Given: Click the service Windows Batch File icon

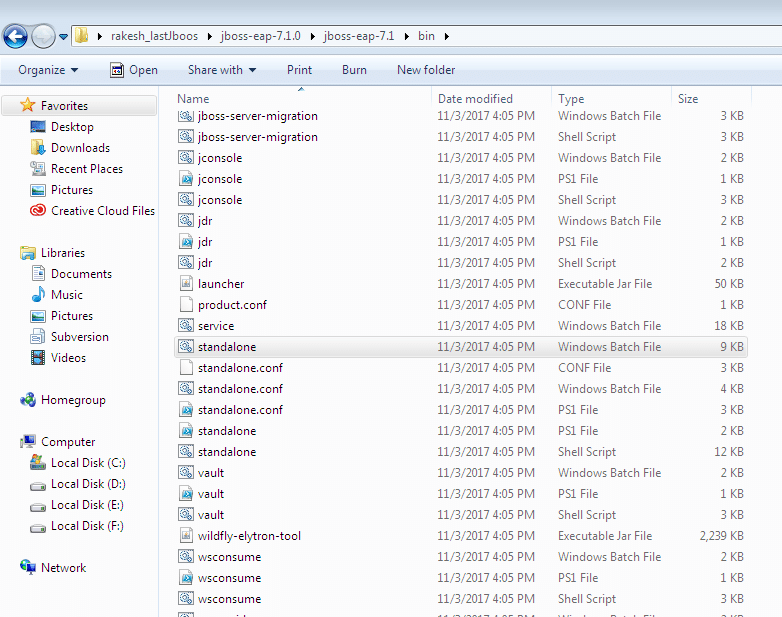Looking at the screenshot, I should coord(185,326).
